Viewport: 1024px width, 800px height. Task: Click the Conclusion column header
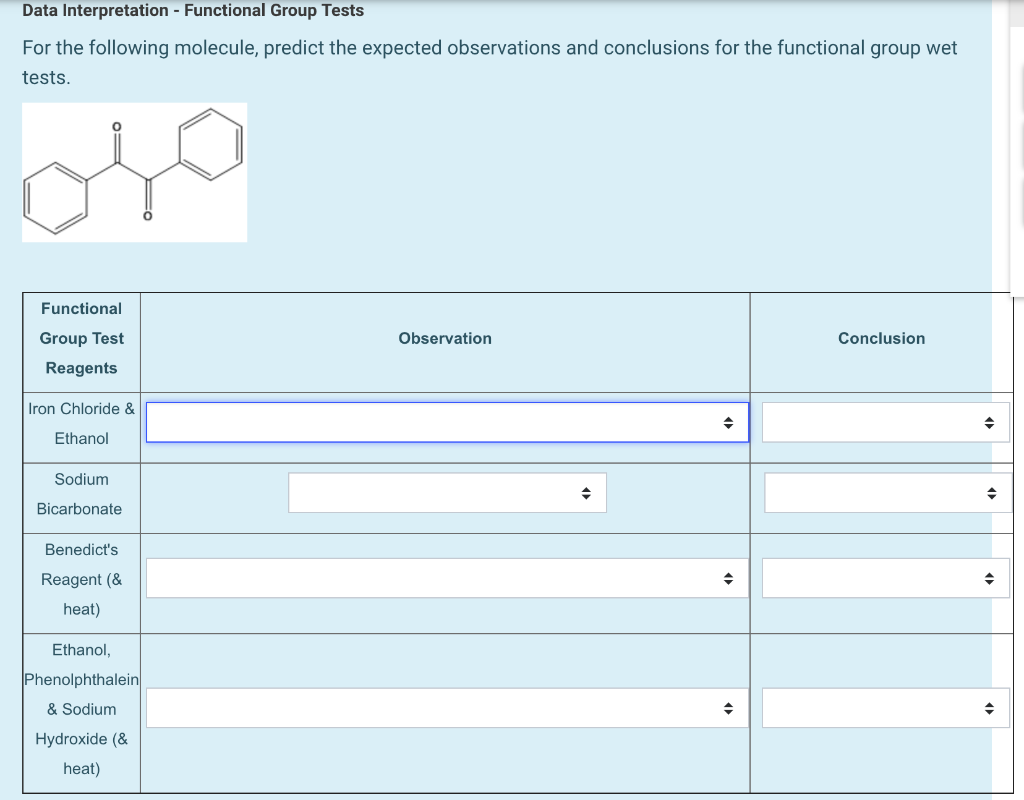[881, 338]
